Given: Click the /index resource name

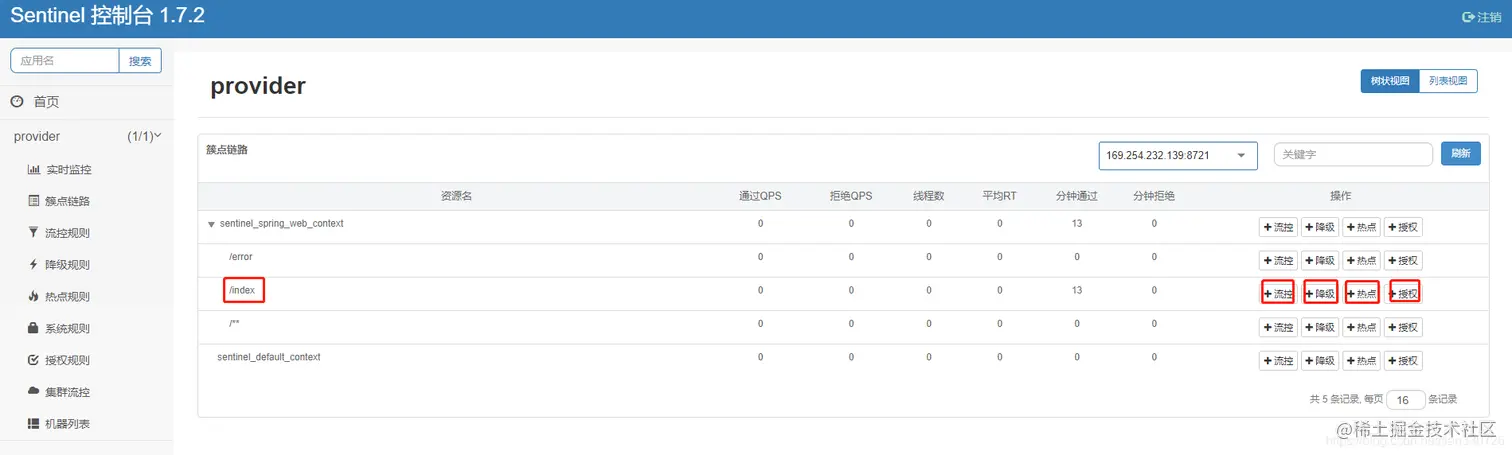Looking at the screenshot, I should coord(243,290).
